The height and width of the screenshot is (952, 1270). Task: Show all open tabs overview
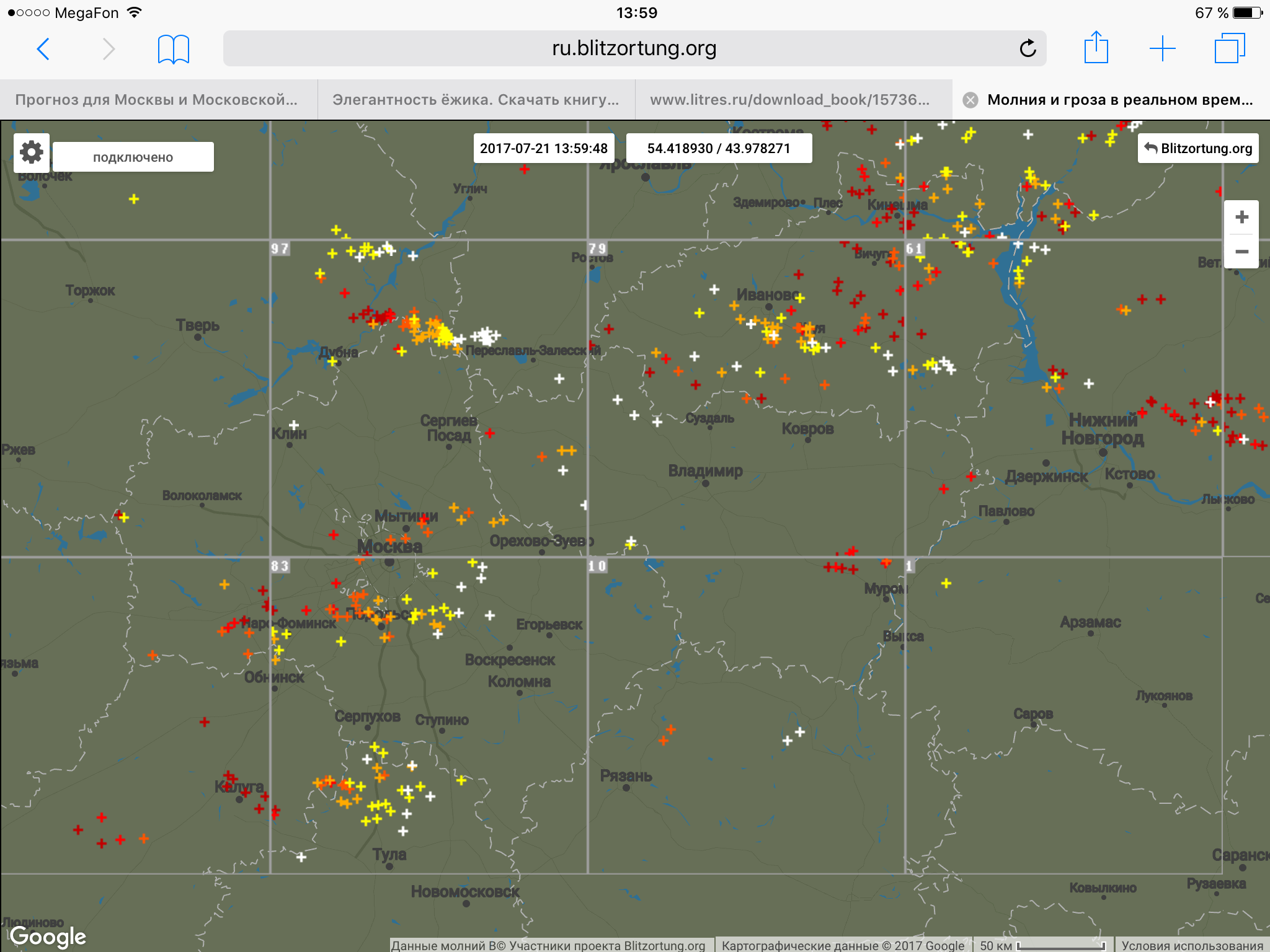(x=1229, y=48)
